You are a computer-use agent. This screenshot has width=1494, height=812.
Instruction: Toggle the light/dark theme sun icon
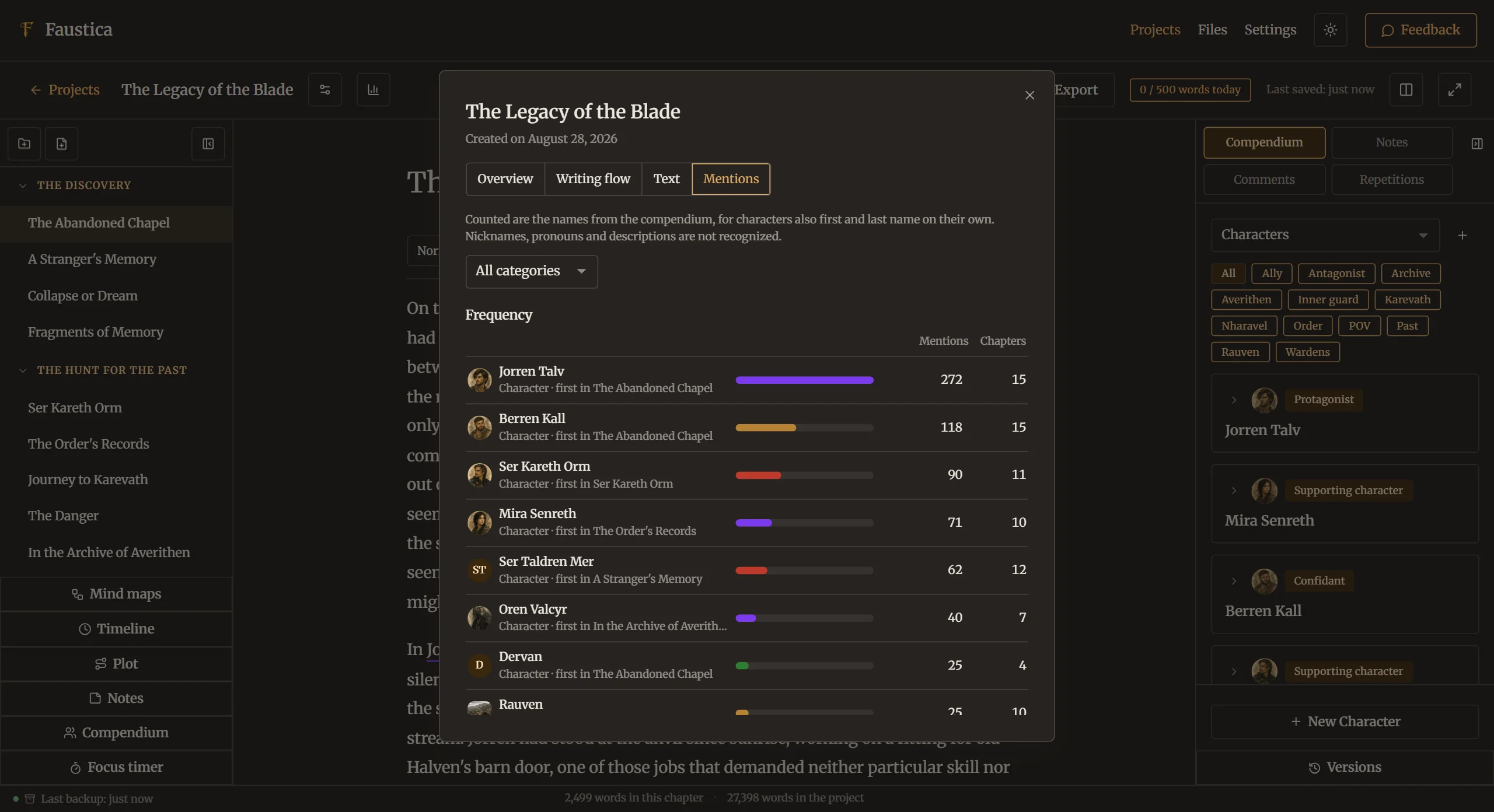click(1330, 30)
